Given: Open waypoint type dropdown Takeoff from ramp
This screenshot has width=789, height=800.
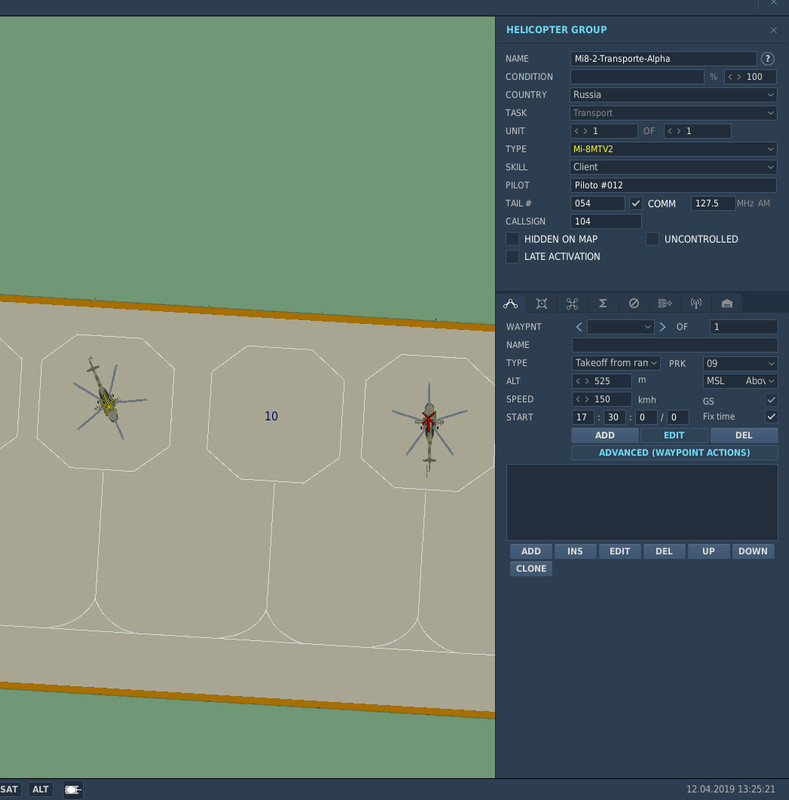Looking at the screenshot, I should coord(616,363).
